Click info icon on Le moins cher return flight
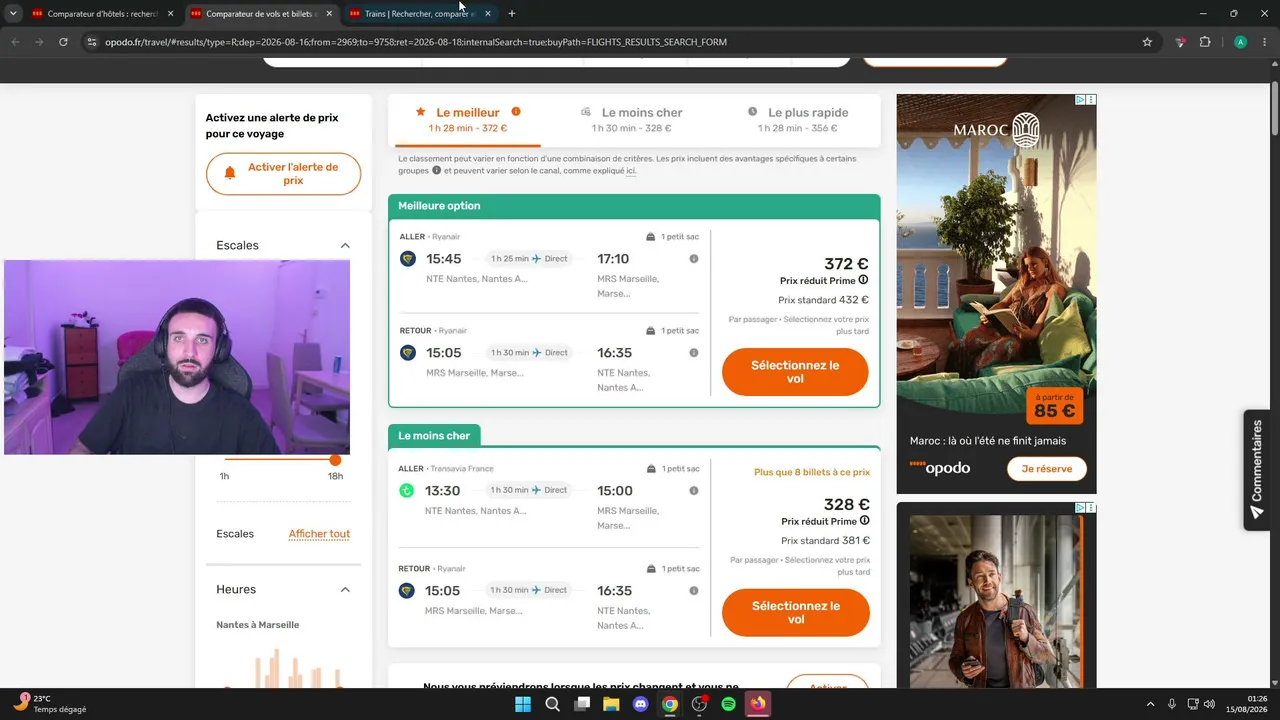 pos(694,590)
